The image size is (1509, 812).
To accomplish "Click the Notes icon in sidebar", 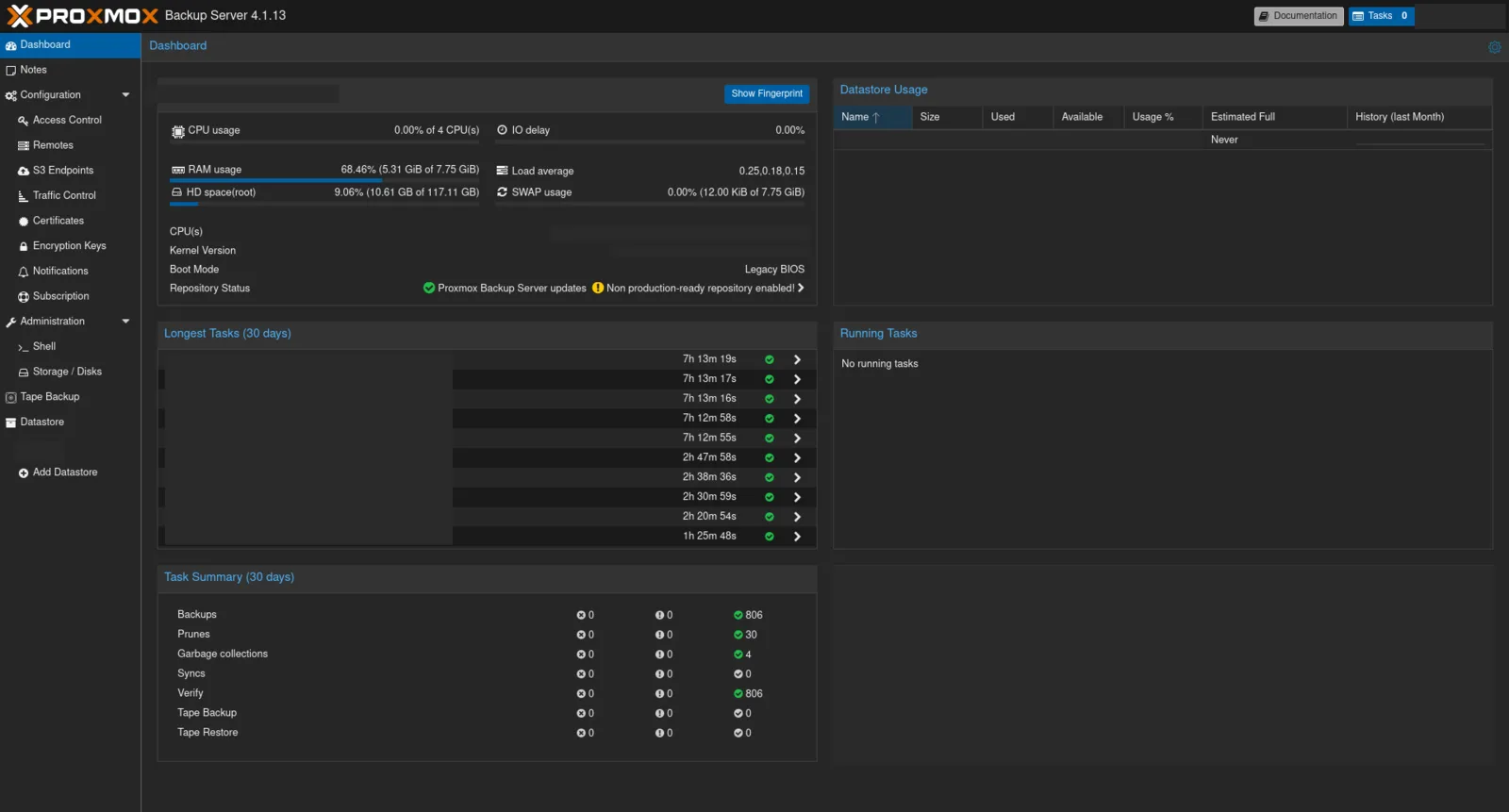I will point(11,71).
